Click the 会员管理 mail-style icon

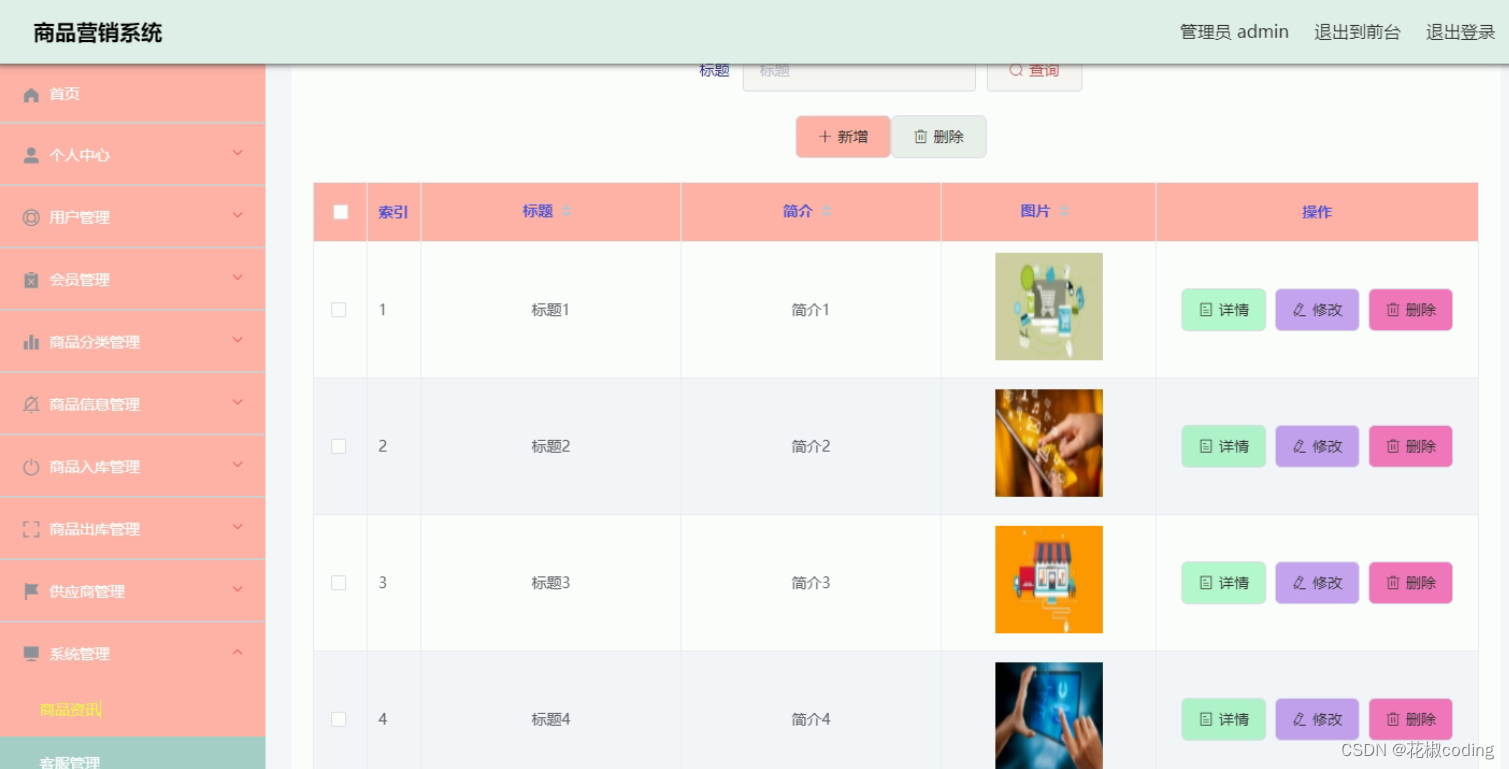pos(31,279)
